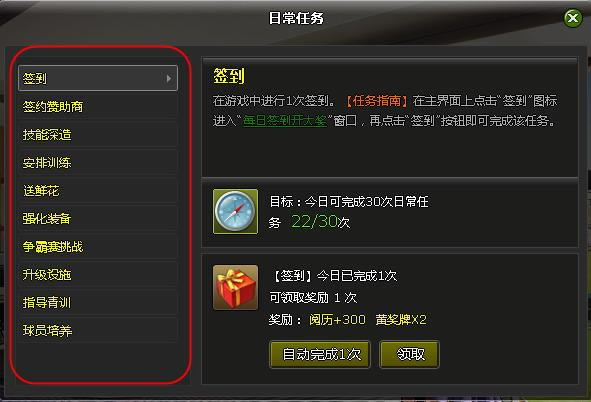
Task: Click the 22/30 task progress counter
Action: click(x=314, y=222)
